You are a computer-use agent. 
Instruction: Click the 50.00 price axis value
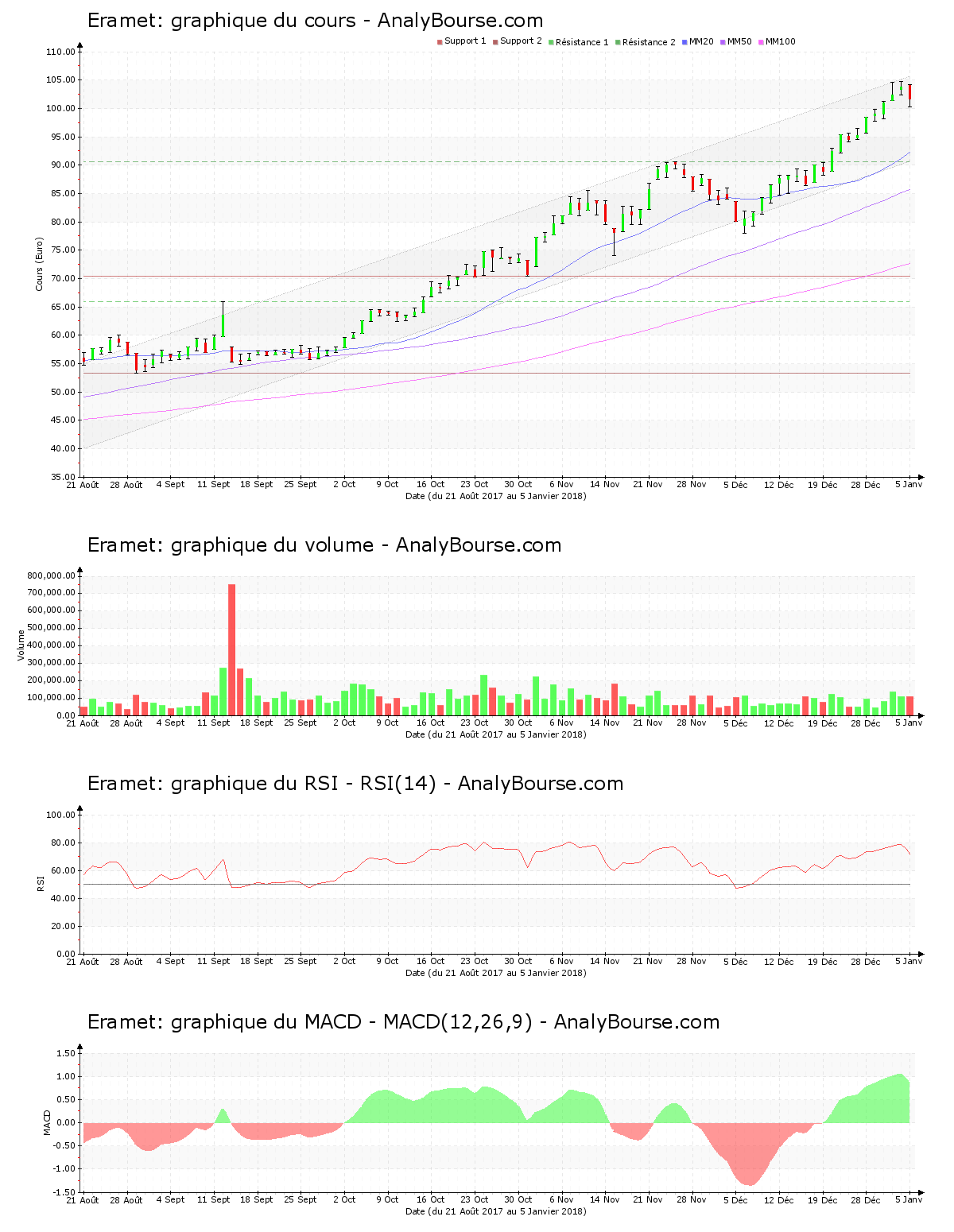click(63, 392)
